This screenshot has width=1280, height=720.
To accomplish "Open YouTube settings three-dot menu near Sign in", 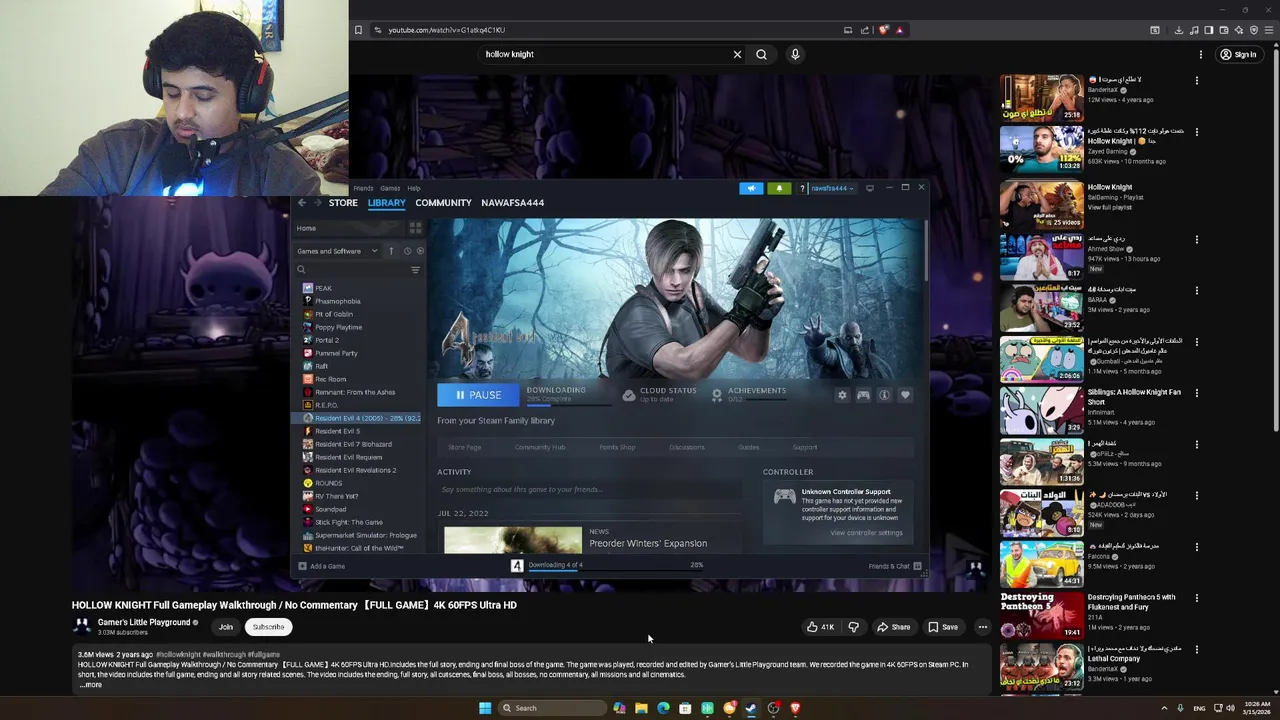I will tap(1201, 55).
